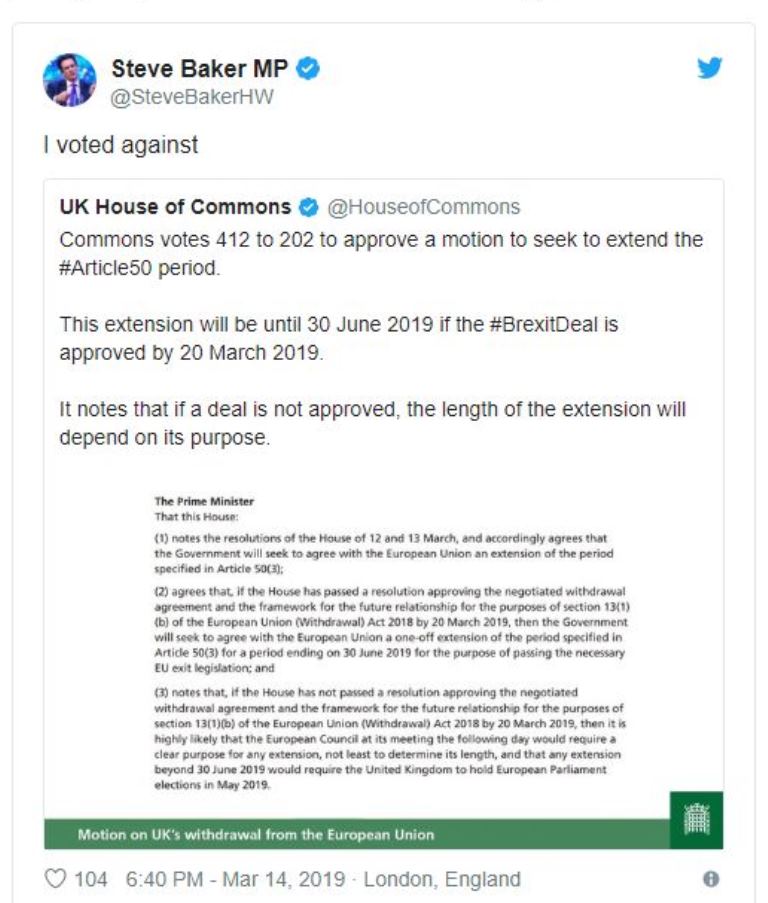Click the quoted tweet text about 412 to 202
This screenshot has width=768, height=903.
click(x=380, y=241)
